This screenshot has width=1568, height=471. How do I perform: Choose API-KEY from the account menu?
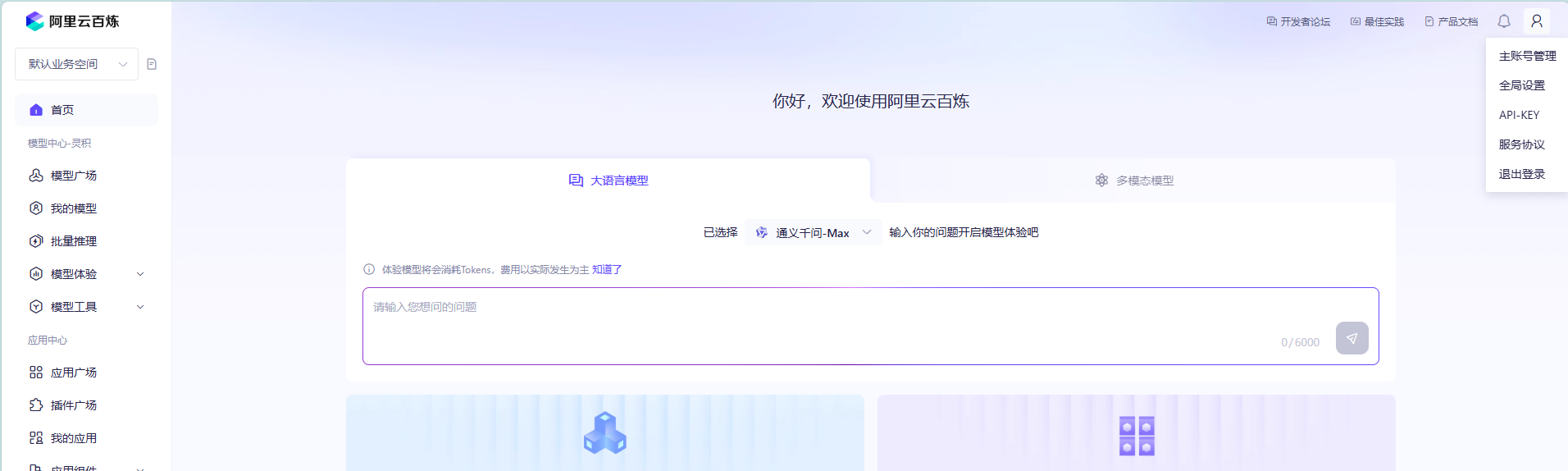pos(1519,115)
